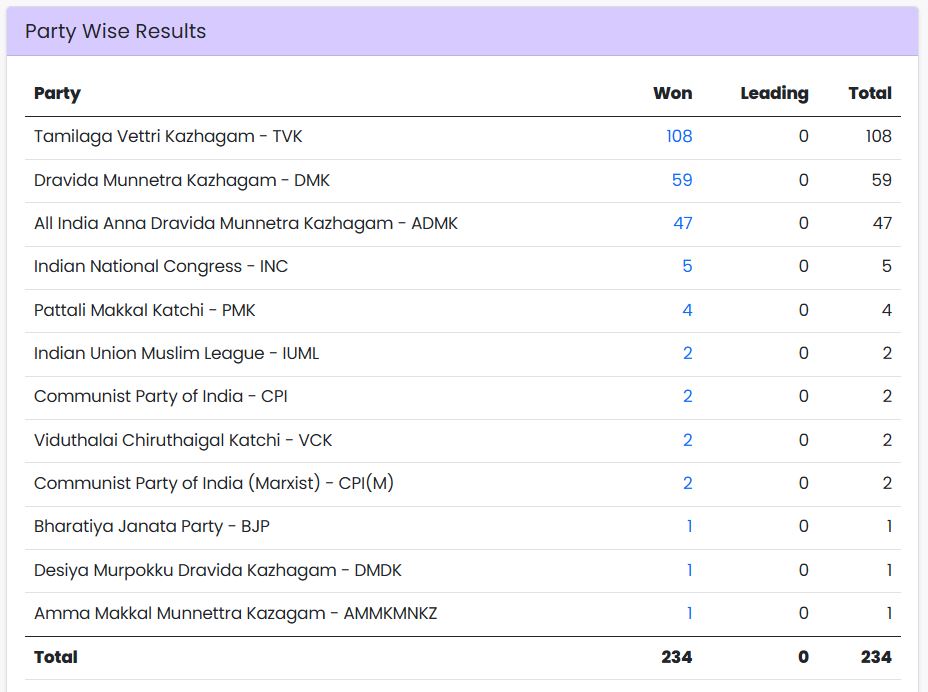Click the bold 'Total' footer row label
The image size is (928, 692).
pos(56,657)
